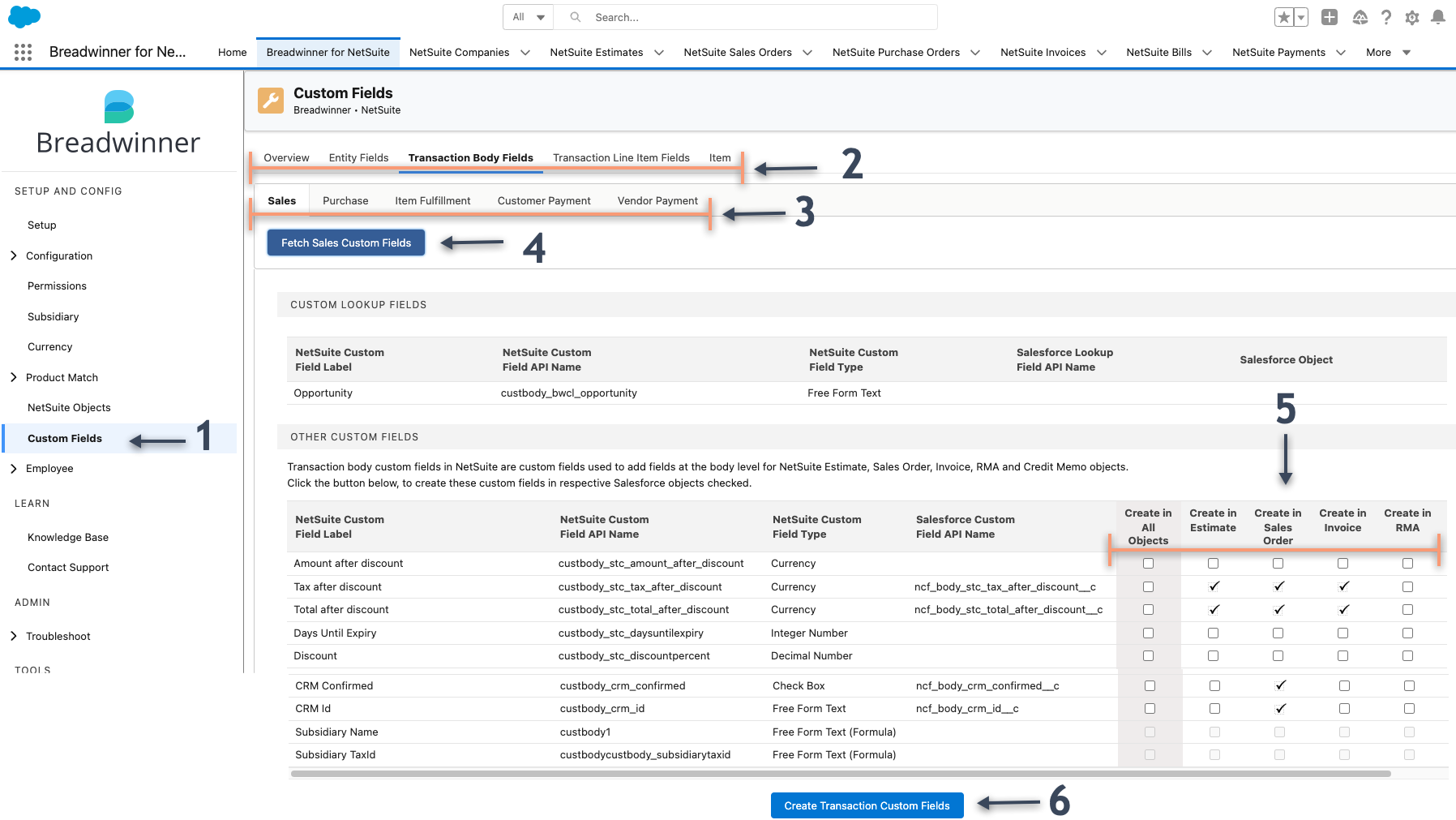This screenshot has width=1456, height=820.
Task: Select the Purchase sub-tab
Action: tap(345, 201)
